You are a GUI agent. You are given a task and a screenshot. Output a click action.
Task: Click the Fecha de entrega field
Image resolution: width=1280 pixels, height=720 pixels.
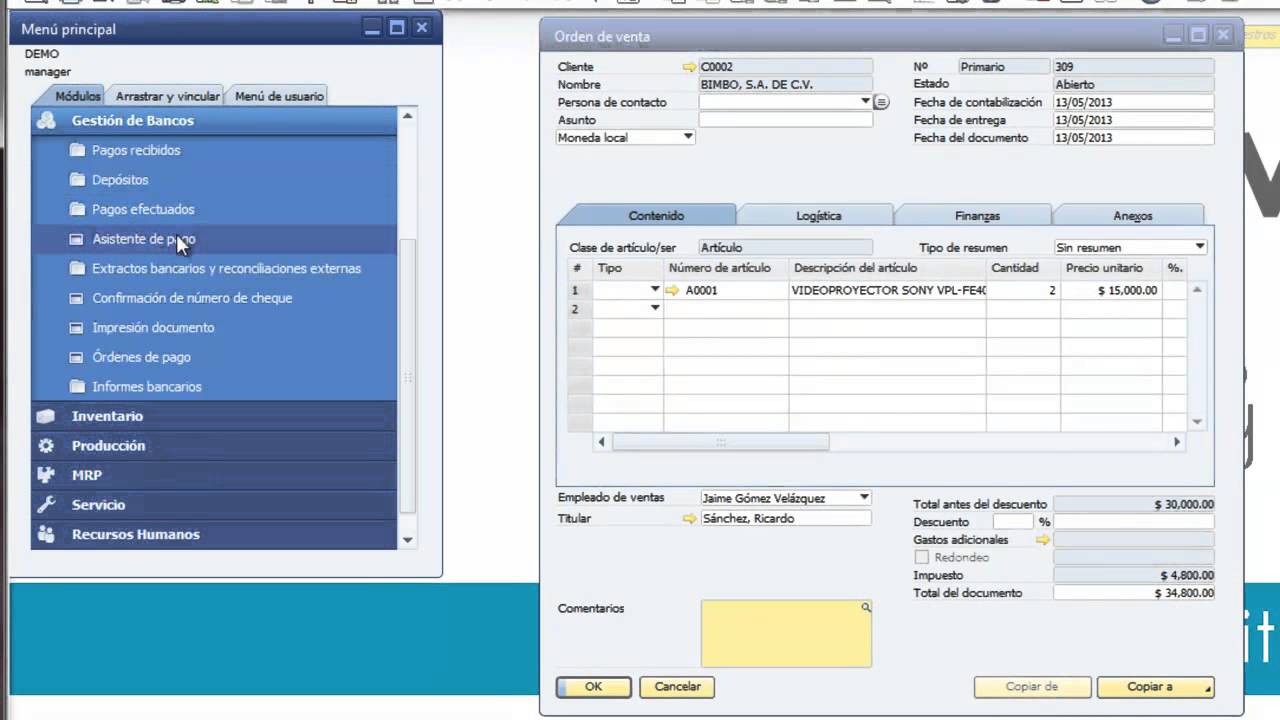click(x=1134, y=120)
